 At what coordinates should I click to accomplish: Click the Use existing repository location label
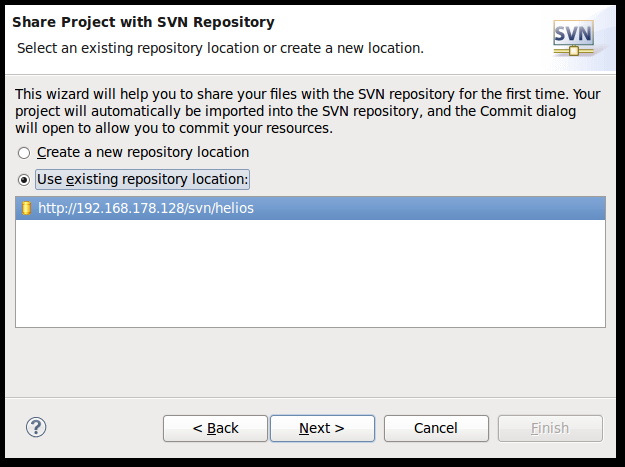pos(143,179)
